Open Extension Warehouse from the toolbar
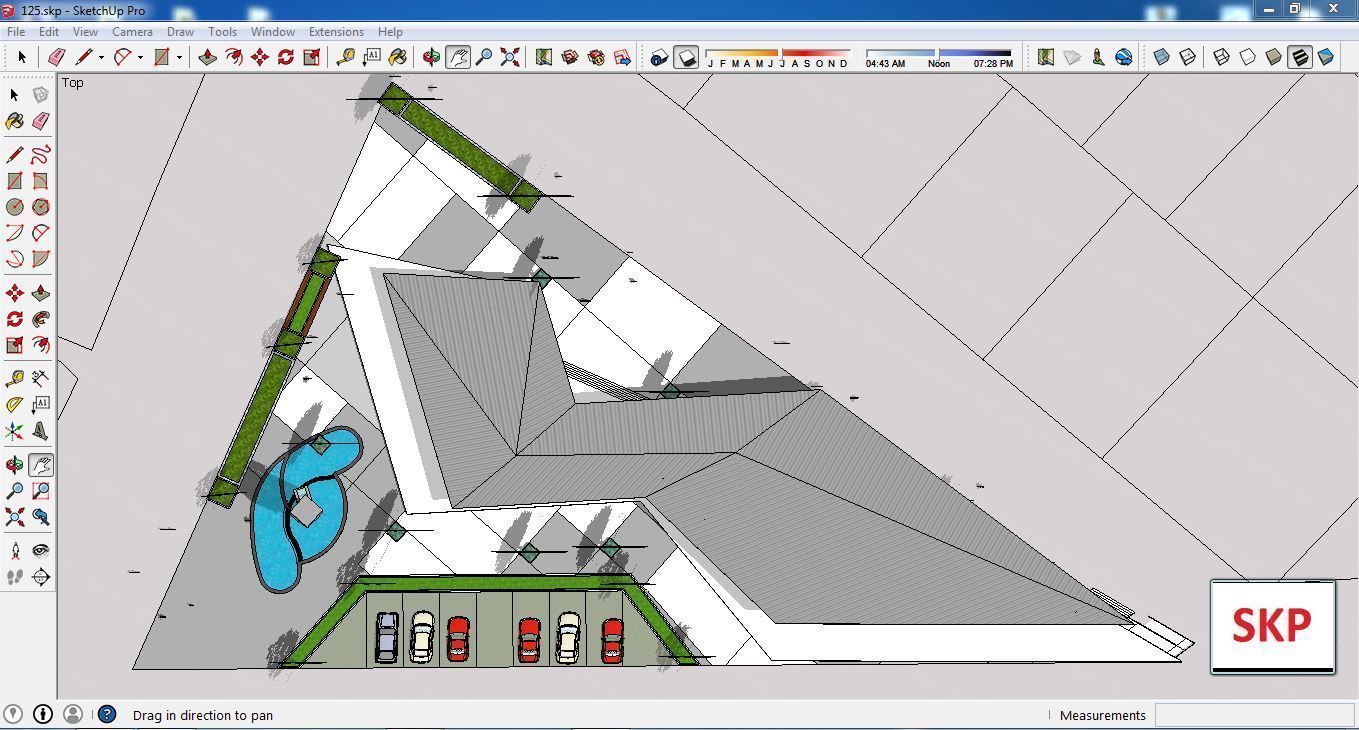Screen dimensions: 1359x730 596,57
